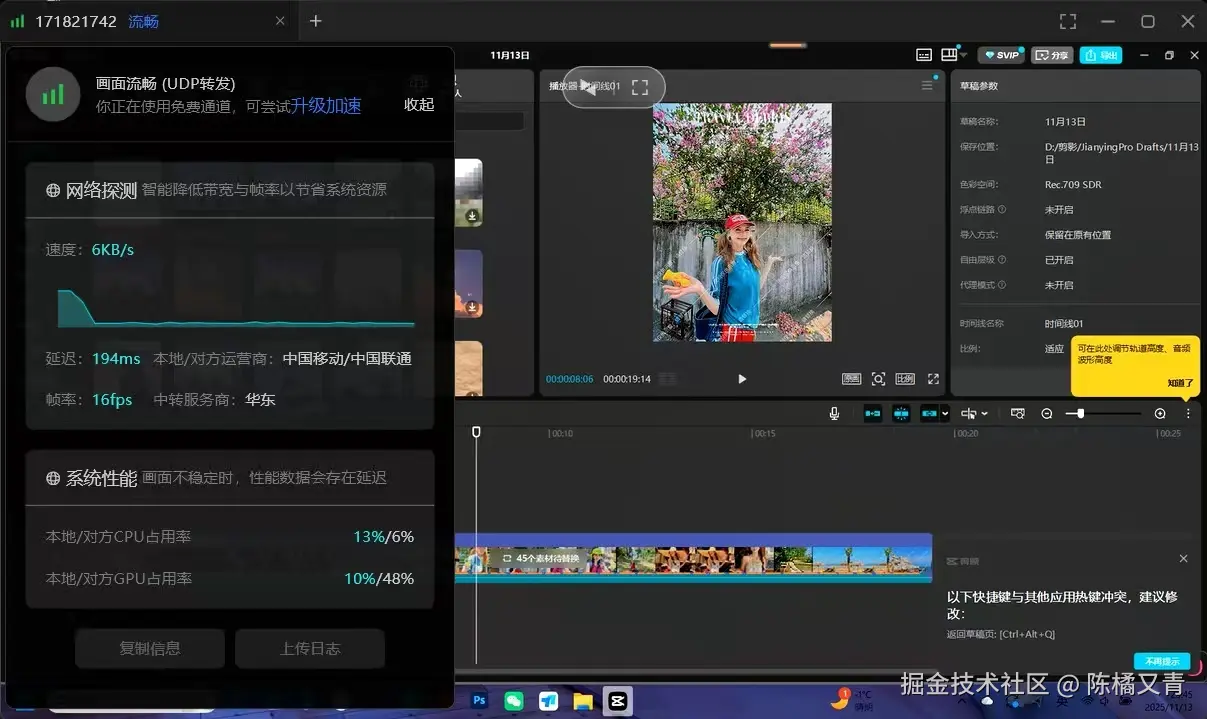Click the 比例 ratio icon in player
This screenshot has height=719, width=1207.
pos(905,379)
